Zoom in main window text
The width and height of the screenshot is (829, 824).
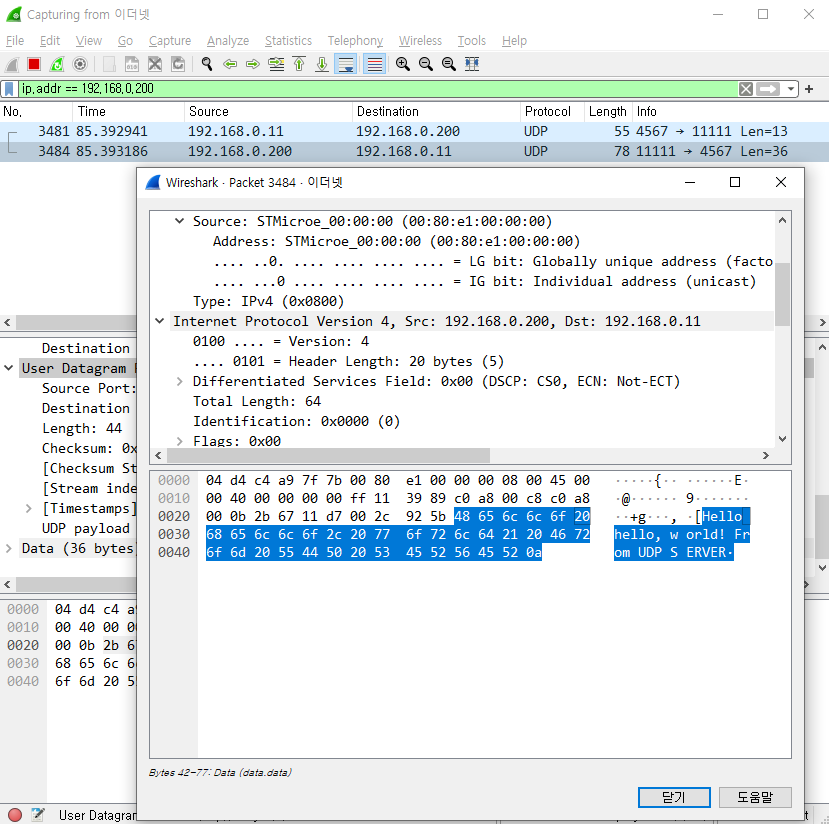(x=403, y=64)
